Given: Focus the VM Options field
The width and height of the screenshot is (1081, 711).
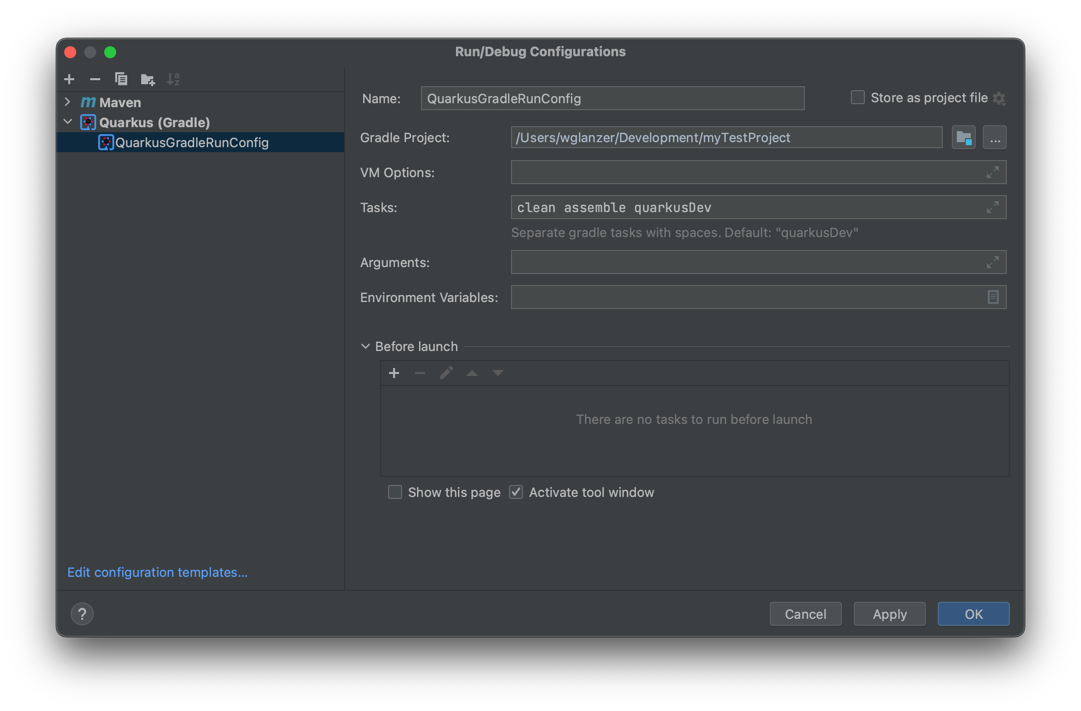Looking at the screenshot, I should pos(758,172).
